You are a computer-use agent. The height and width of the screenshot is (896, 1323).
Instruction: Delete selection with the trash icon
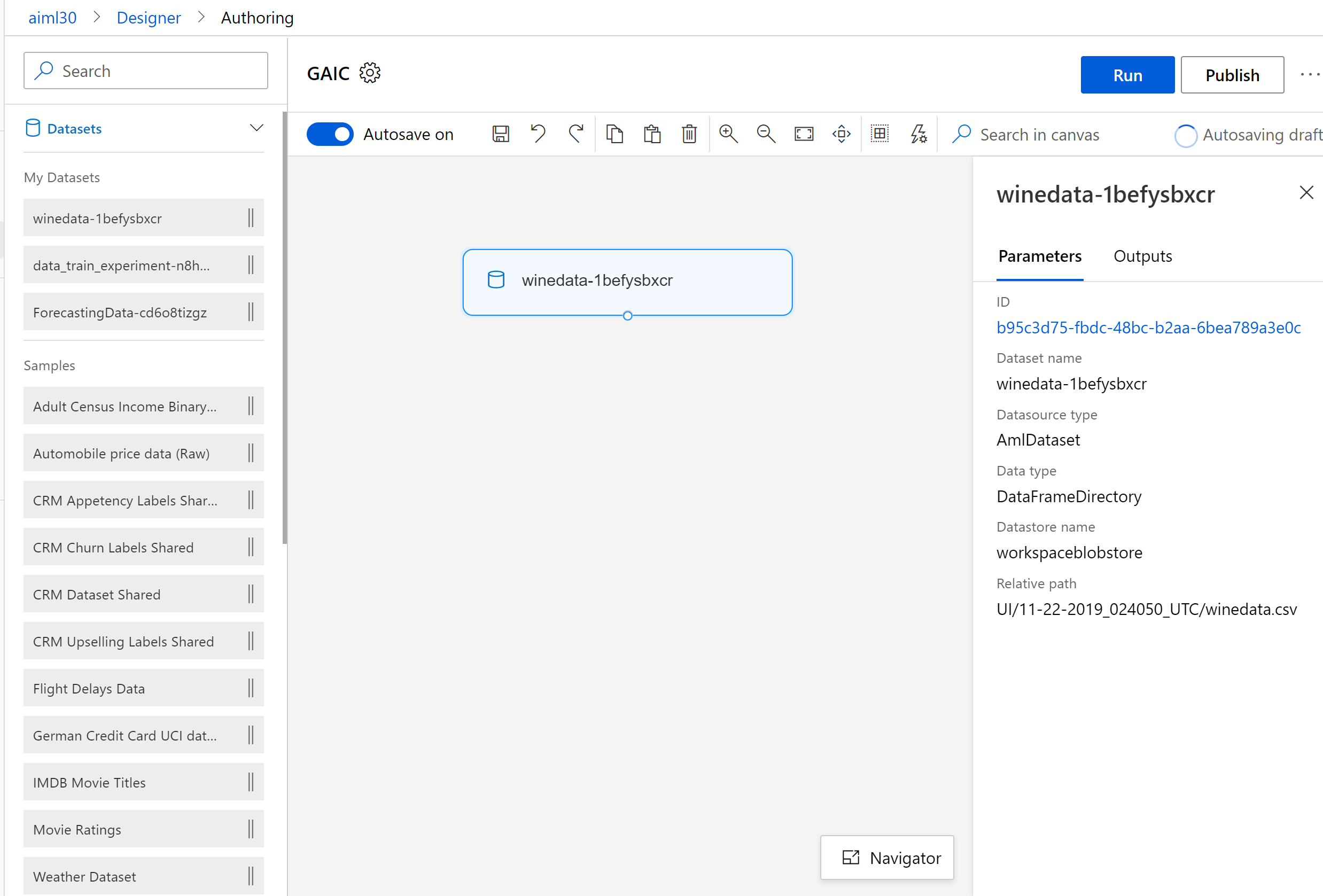(x=689, y=134)
